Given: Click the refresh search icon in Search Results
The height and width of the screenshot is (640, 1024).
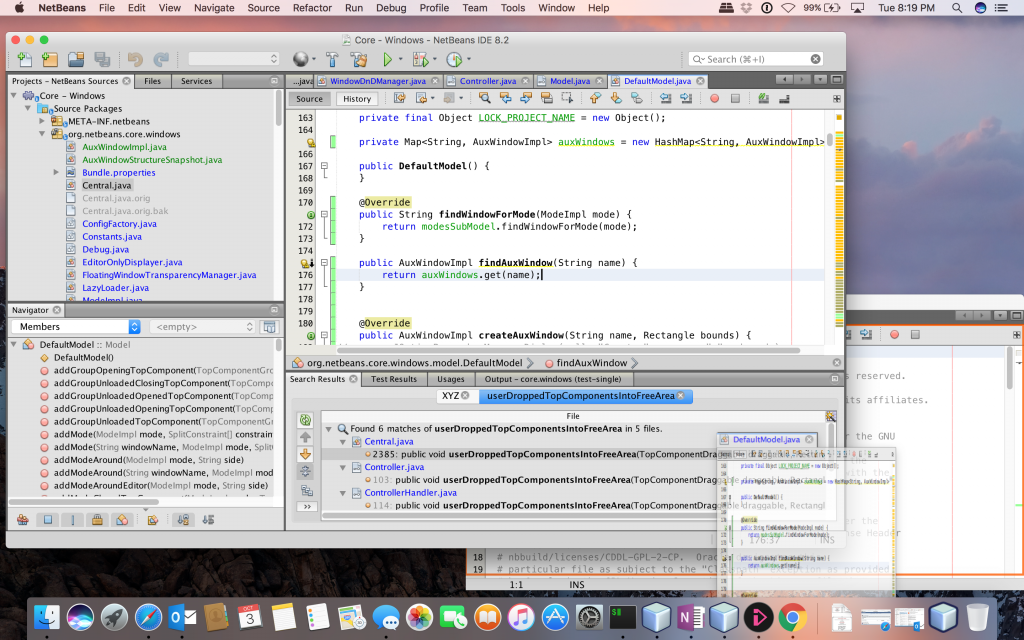Looking at the screenshot, I should coord(305,420).
